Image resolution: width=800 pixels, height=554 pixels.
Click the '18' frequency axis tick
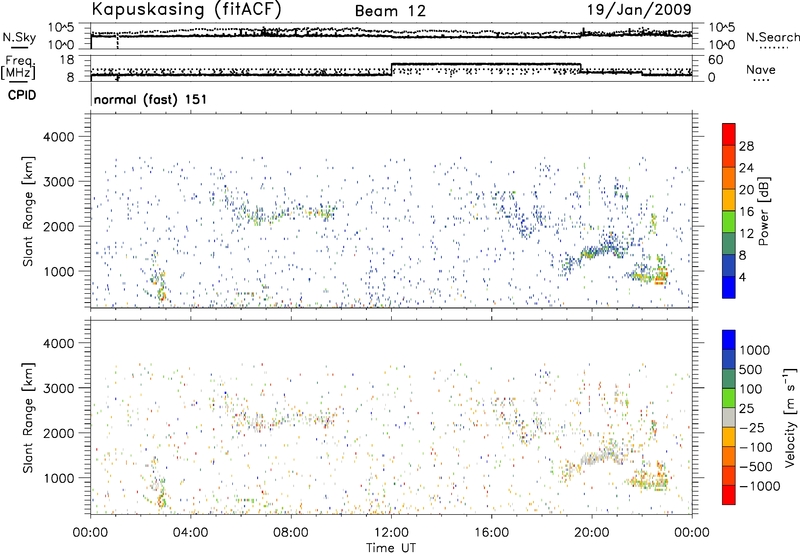(x=67, y=60)
